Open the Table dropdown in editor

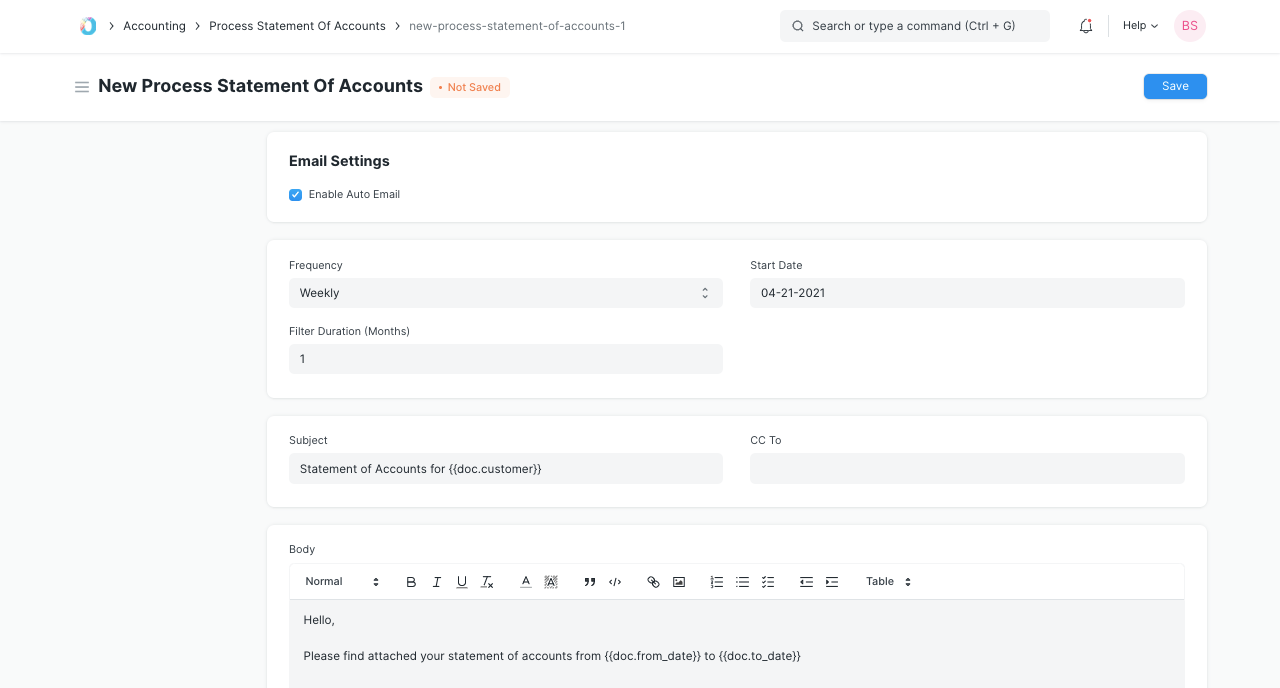888,582
